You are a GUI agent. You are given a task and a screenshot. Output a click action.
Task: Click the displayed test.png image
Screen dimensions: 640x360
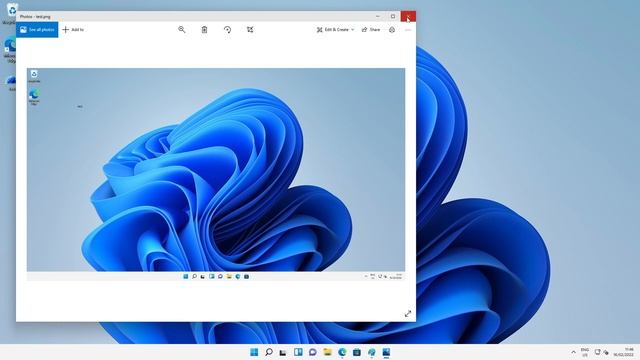coord(216,174)
